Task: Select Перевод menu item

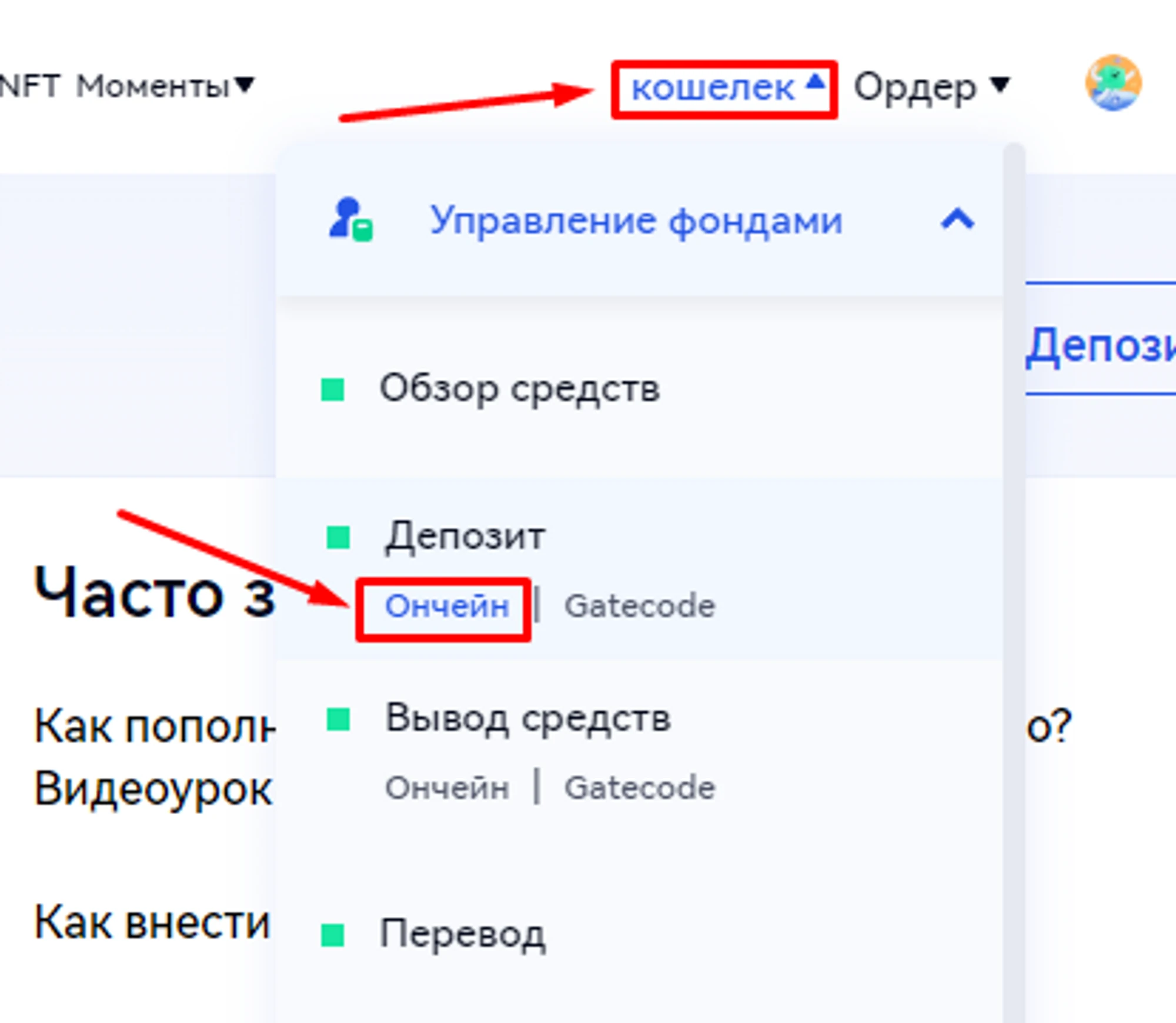Action: (x=462, y=935)
